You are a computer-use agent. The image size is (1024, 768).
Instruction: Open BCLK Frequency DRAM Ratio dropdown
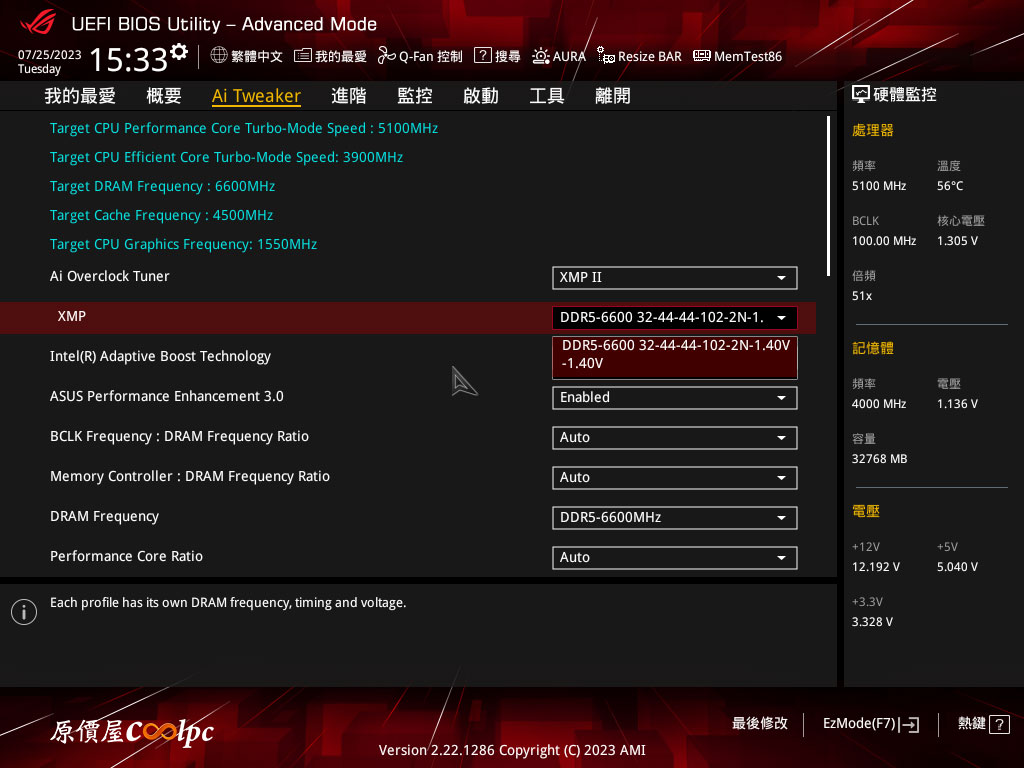click(675, 438)
